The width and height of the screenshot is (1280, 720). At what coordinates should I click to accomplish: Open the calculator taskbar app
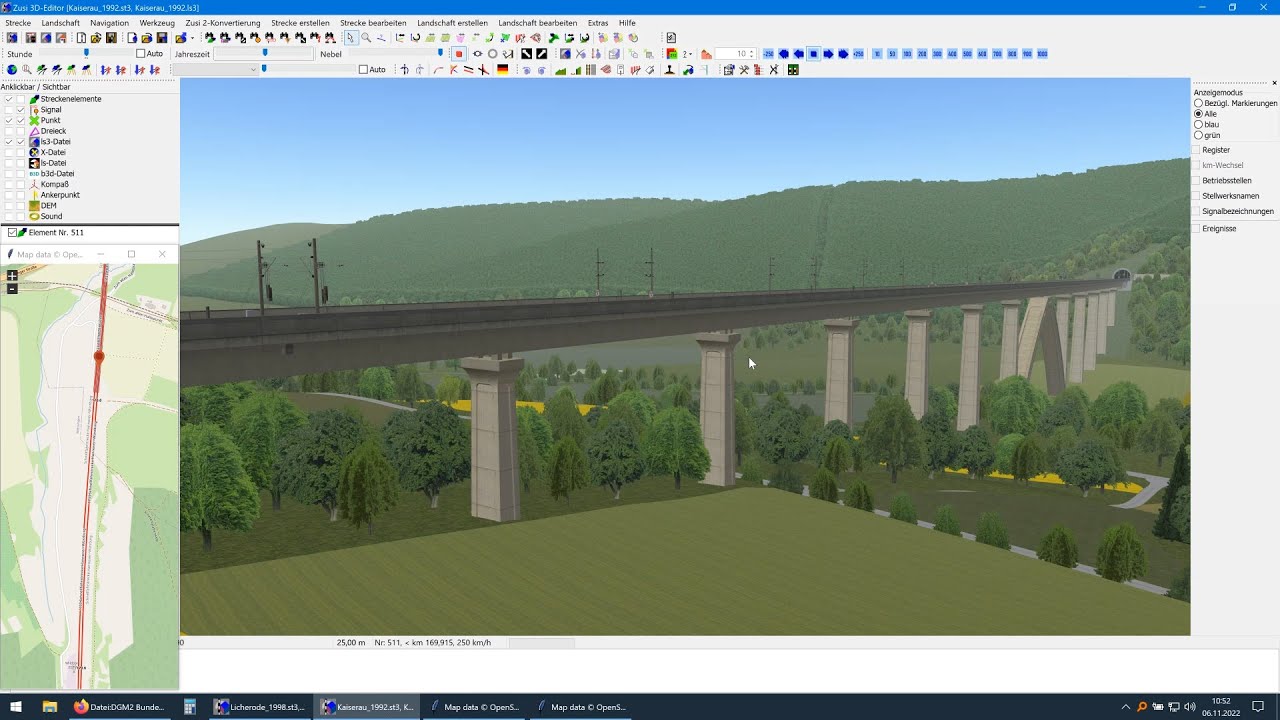pos(189,707)
